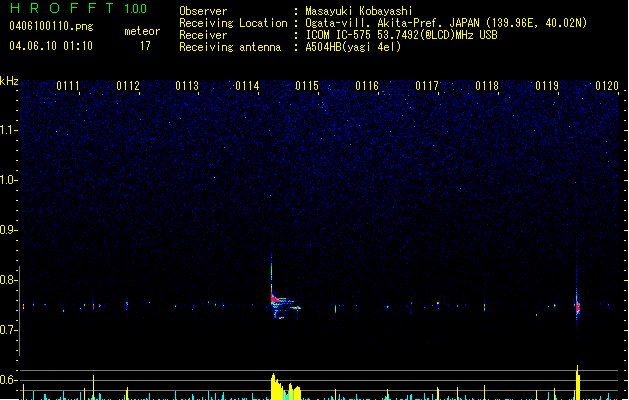
Task: Click time marker 0116
Action: 367,86
